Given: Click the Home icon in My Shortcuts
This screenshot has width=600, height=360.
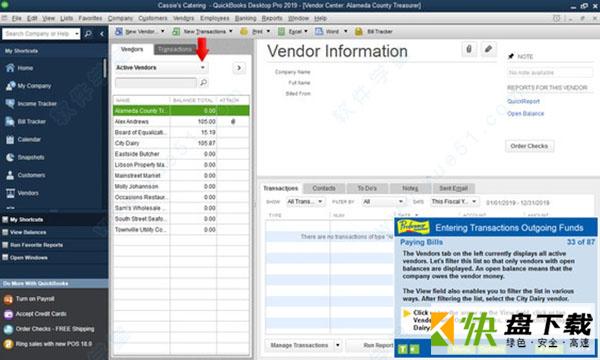Looking at the screenshot, I should coord(10,68).
